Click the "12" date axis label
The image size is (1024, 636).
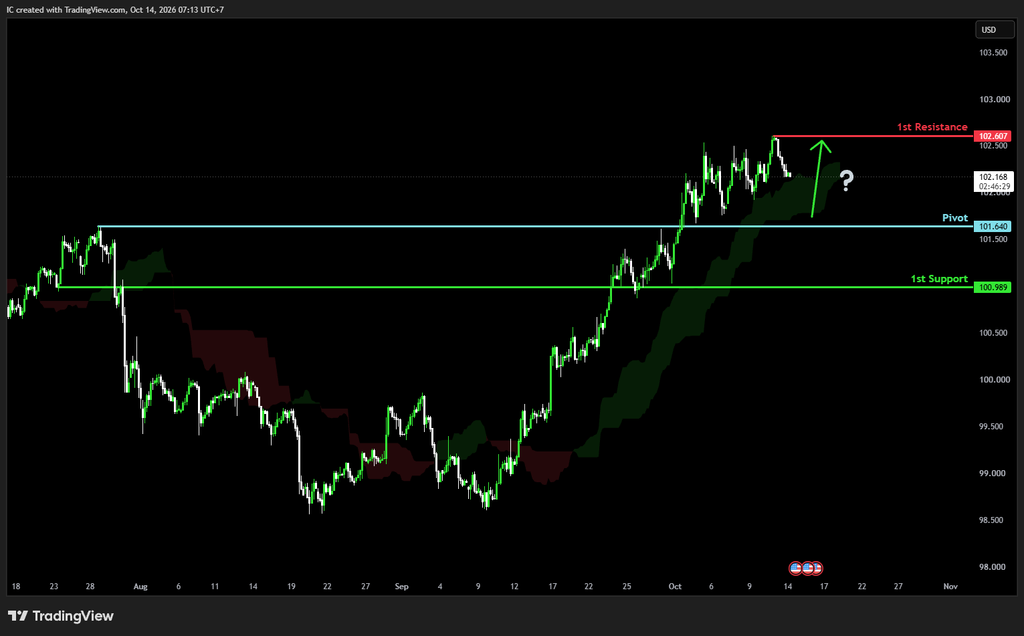tap(515, 586)
